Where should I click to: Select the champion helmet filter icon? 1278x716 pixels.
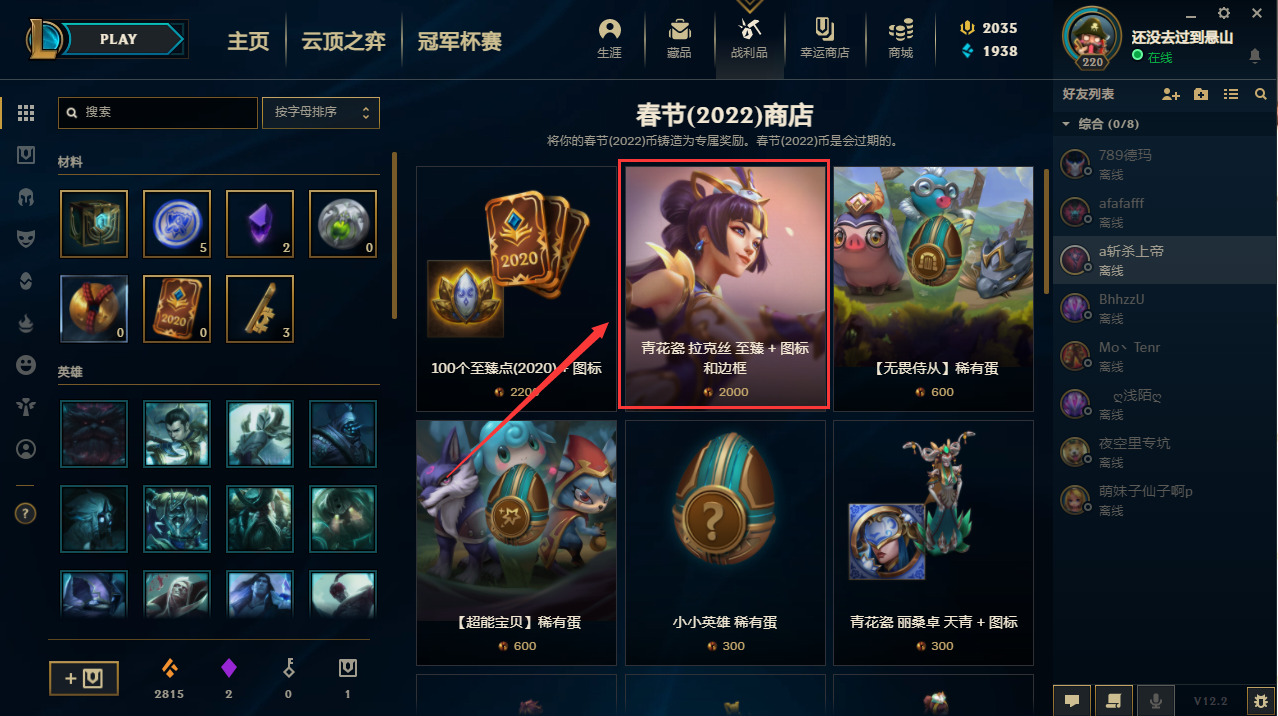26,196
